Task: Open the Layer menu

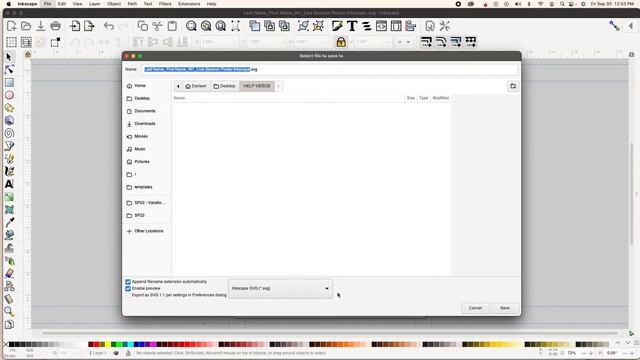Action: click(x=95, y=4)
